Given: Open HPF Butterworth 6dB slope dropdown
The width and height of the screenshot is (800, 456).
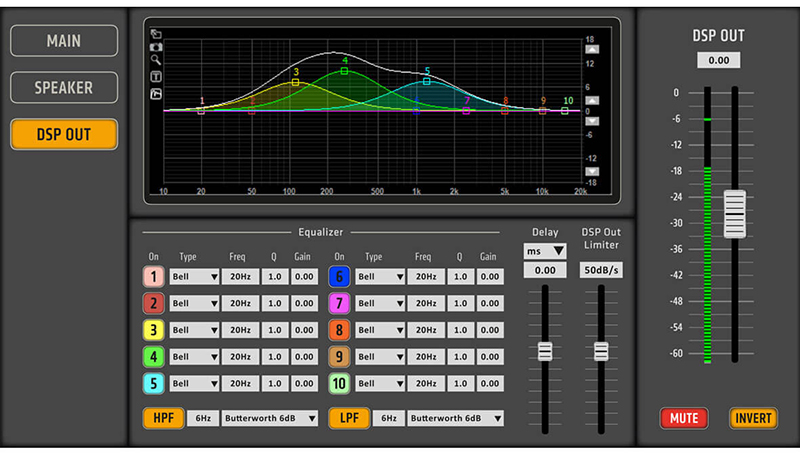Looking at the screenshot, I should pyautogui.click(x=270, y=418).
